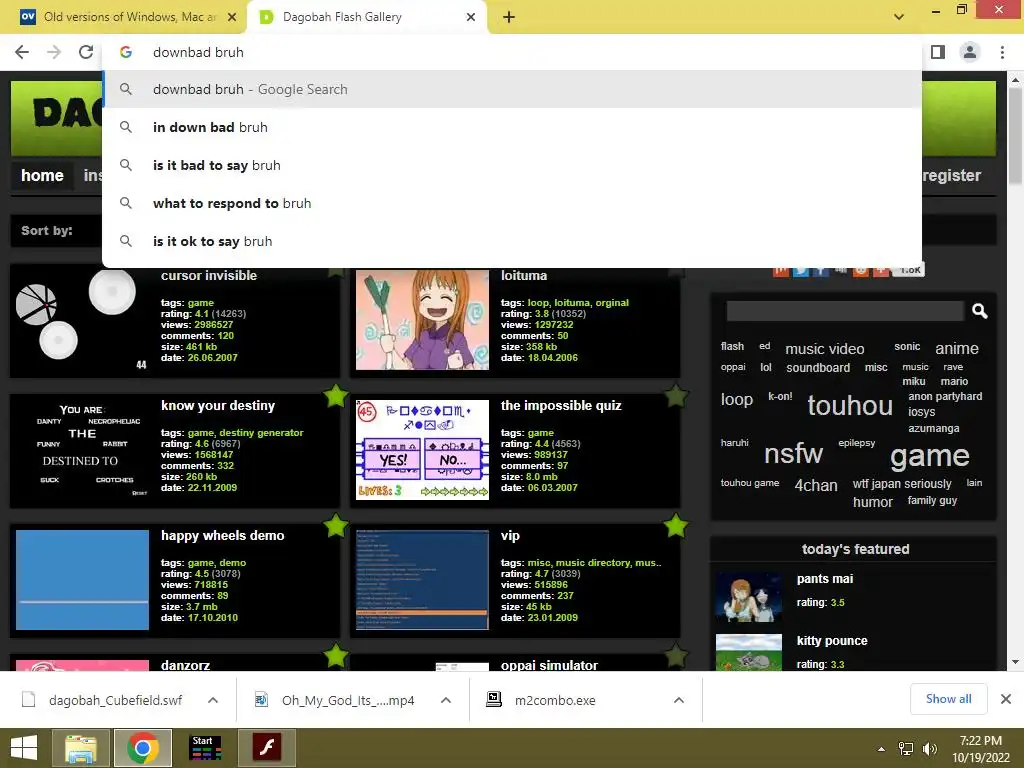This screenshot has width=1024, height=768.
Task: Close the downloads bar with the X
Action: point(1006,699)
